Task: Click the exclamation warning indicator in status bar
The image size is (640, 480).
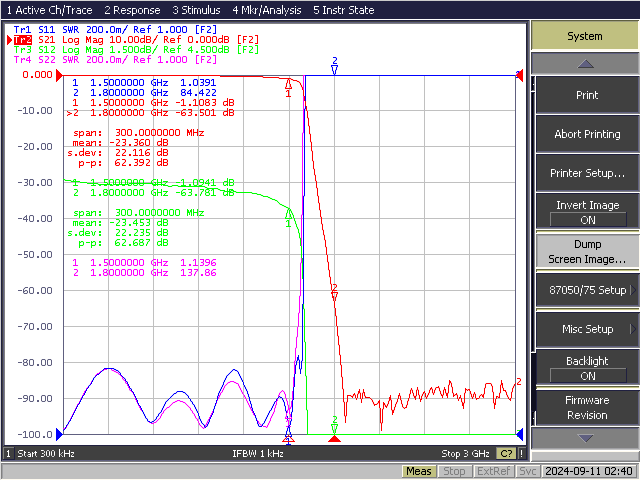Action: click(521, 453)
